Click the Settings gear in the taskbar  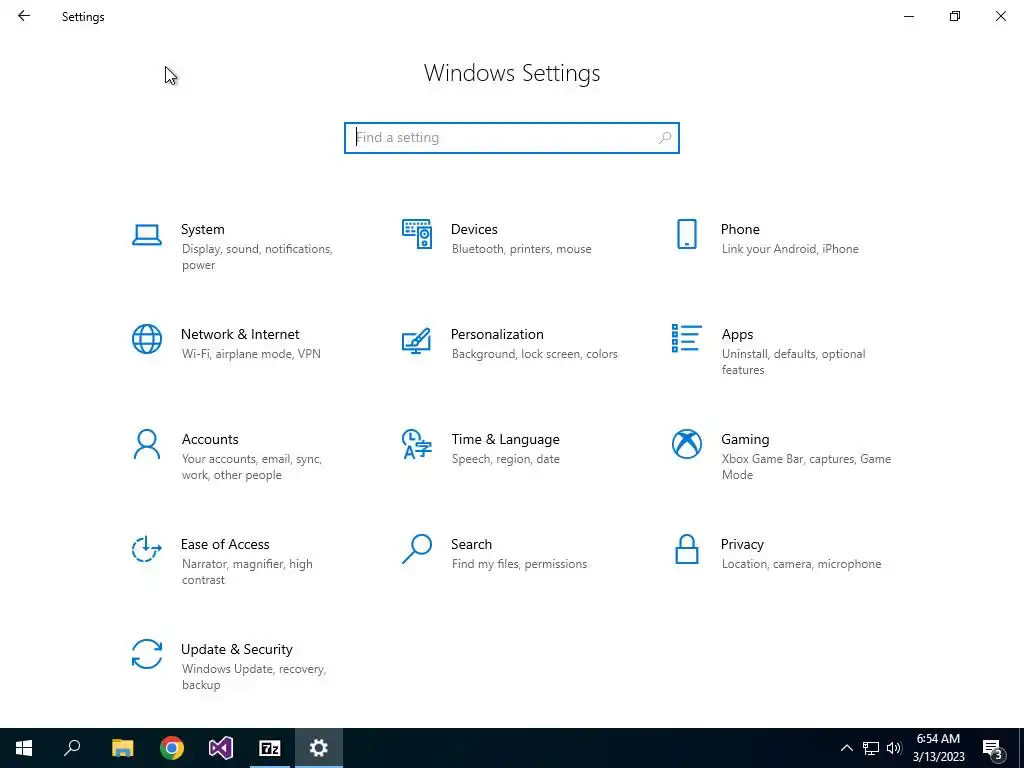click(x=319, y=748)
